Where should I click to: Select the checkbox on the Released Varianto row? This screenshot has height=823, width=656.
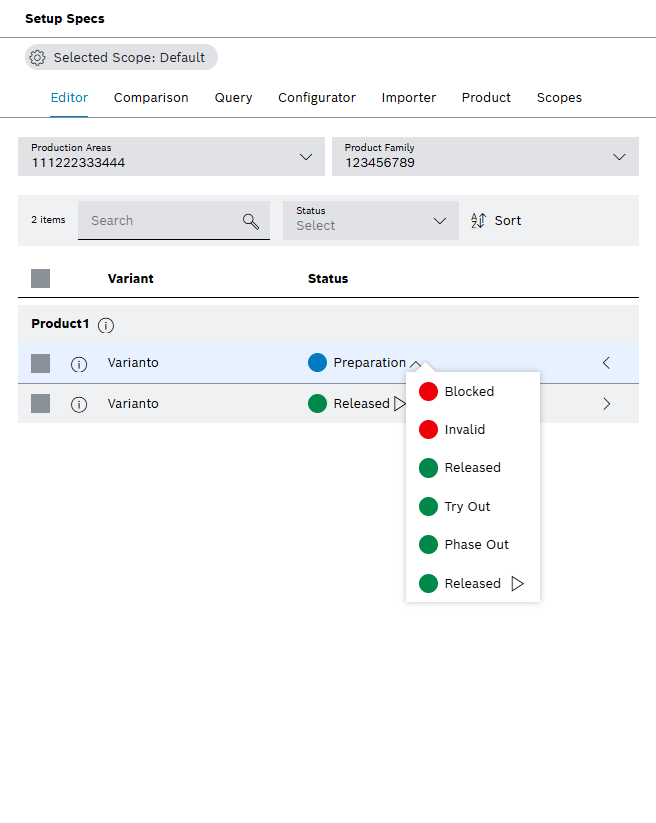[x=40, y=403]
